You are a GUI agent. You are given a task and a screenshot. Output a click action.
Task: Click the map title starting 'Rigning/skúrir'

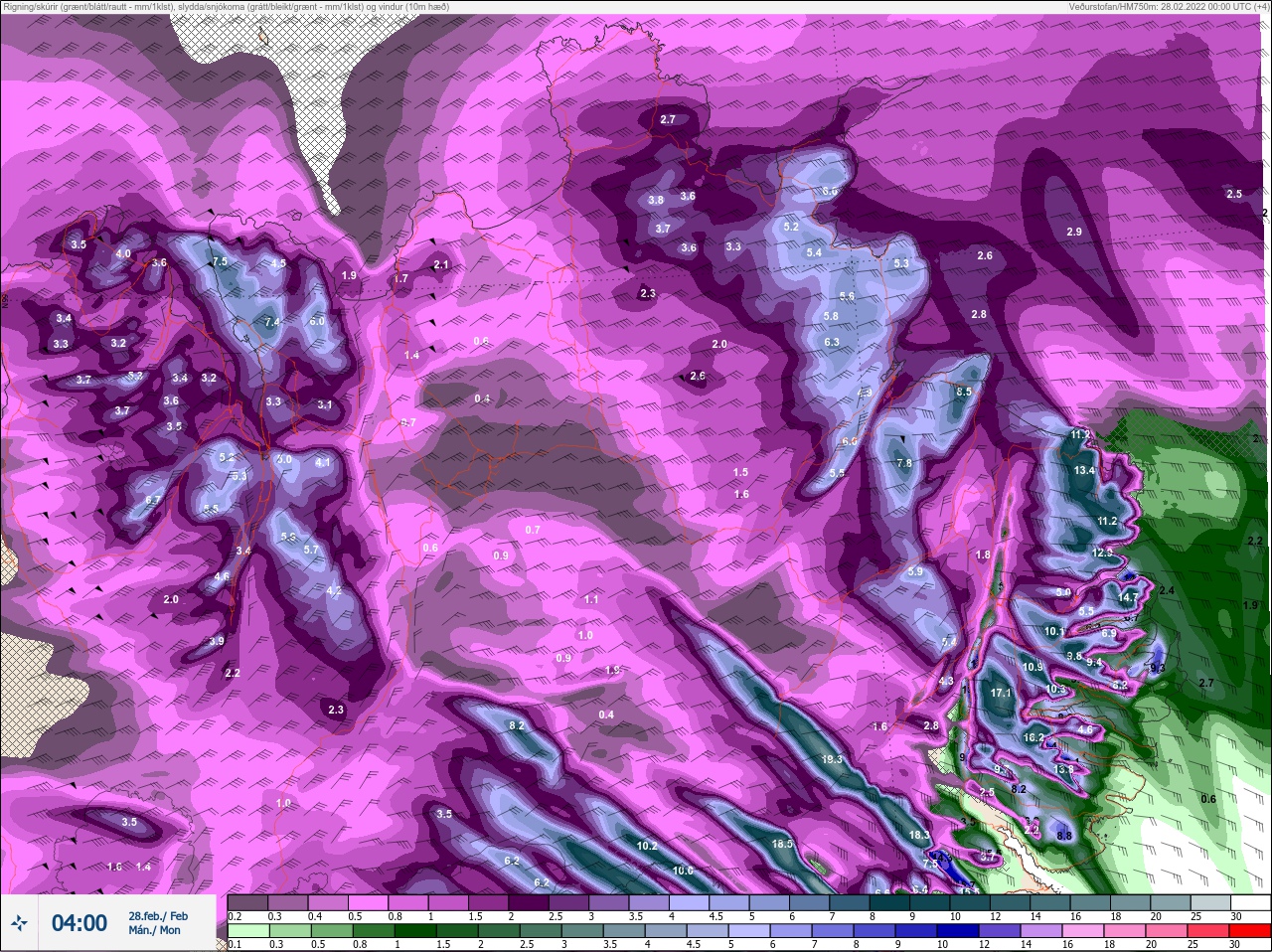(x=226, y=6)
